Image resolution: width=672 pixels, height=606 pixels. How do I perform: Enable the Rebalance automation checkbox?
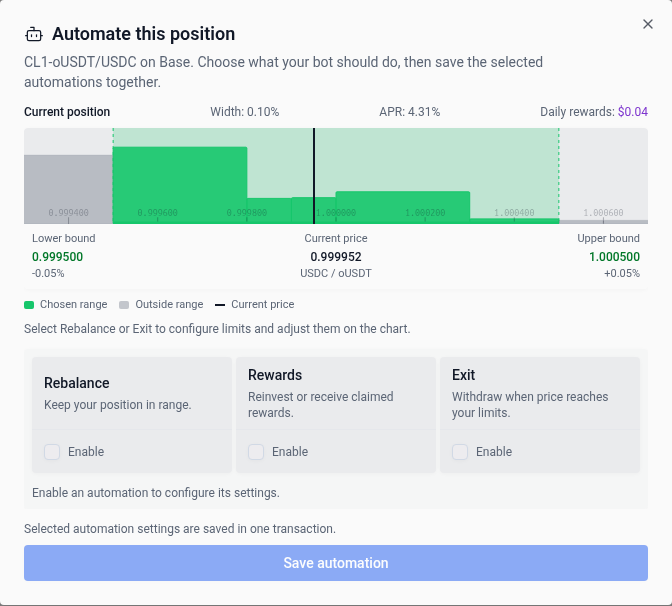52,452
